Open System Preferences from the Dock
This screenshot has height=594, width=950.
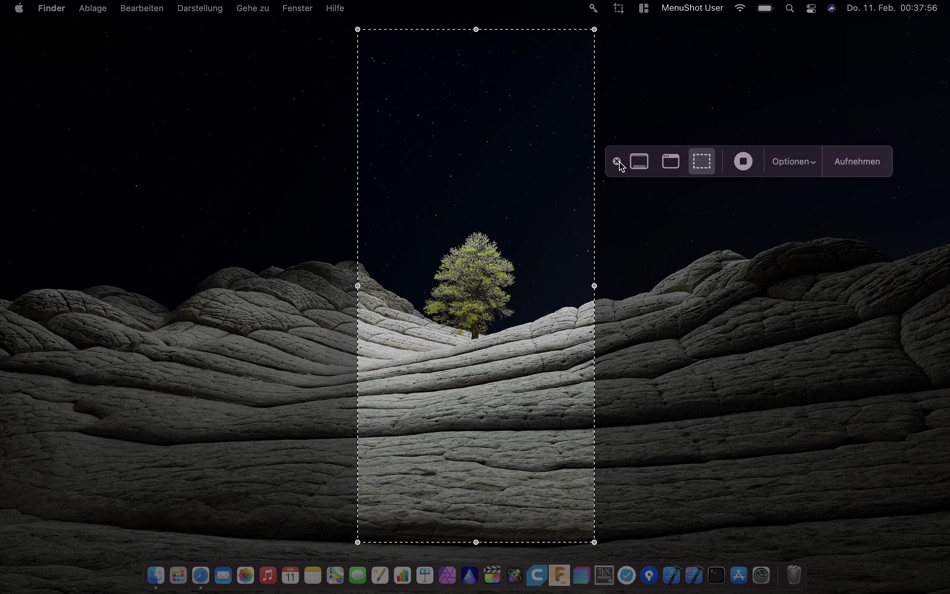pyautogui.click(x=761, y=575)
